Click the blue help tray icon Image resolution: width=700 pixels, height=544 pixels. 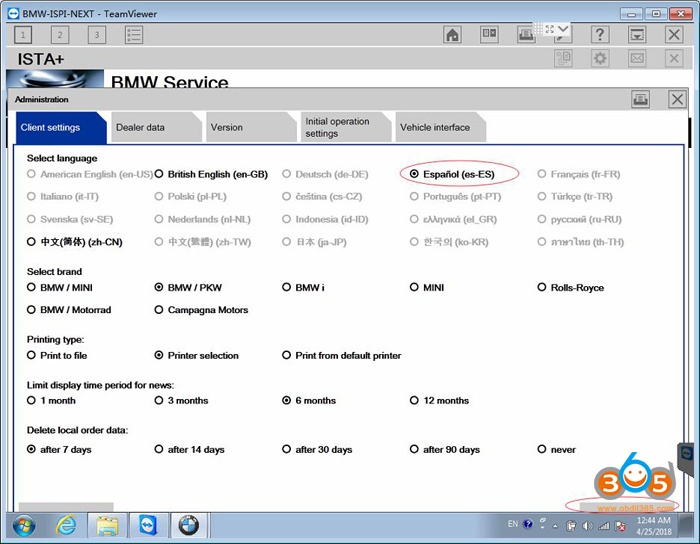pyautogui.click(x=528, y=524)
